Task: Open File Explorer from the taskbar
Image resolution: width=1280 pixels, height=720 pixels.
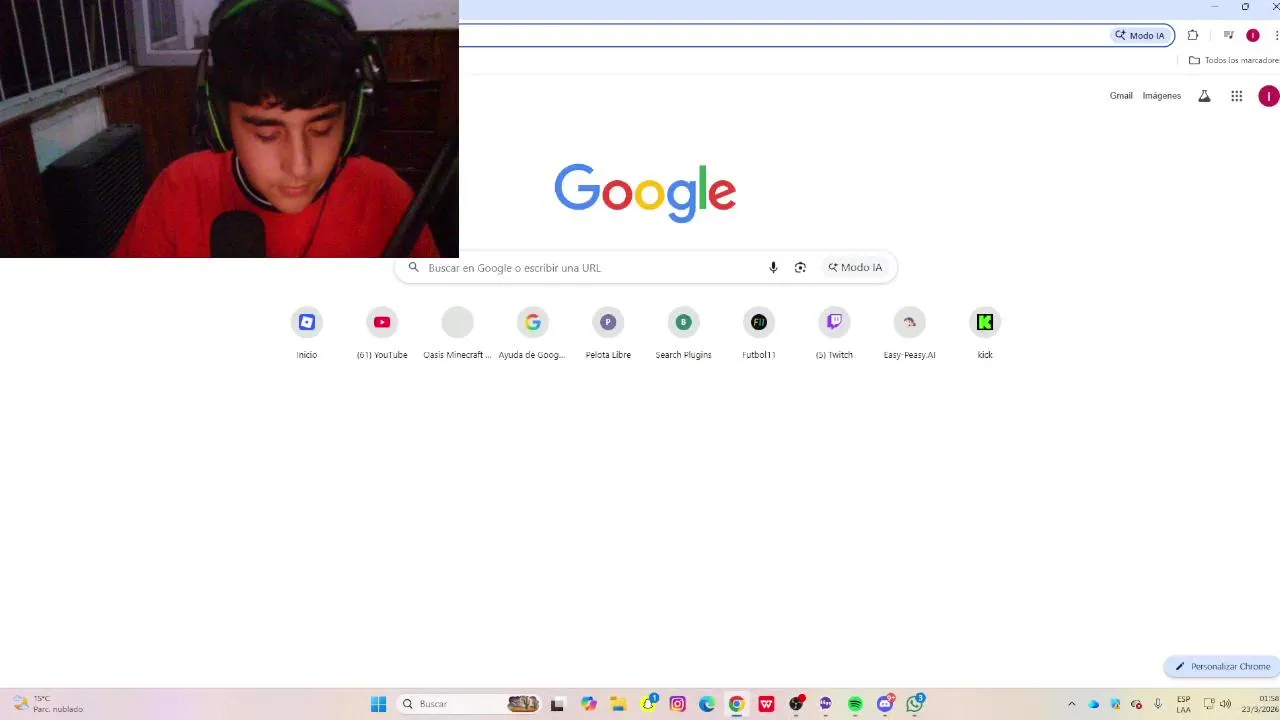Action: coord(618,704)
